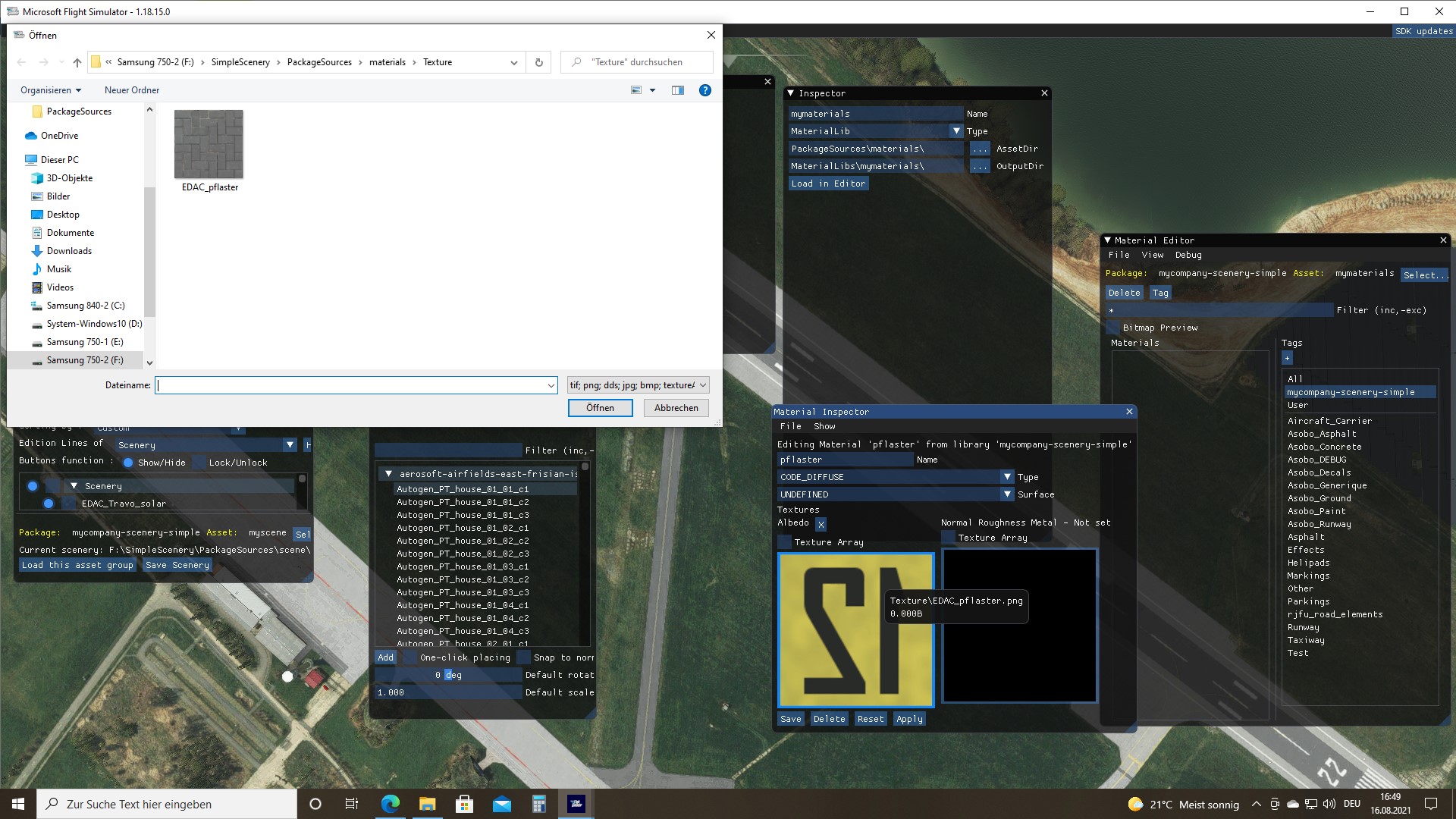
Task: Click Save Scenery button
Action: coord(177,565)
